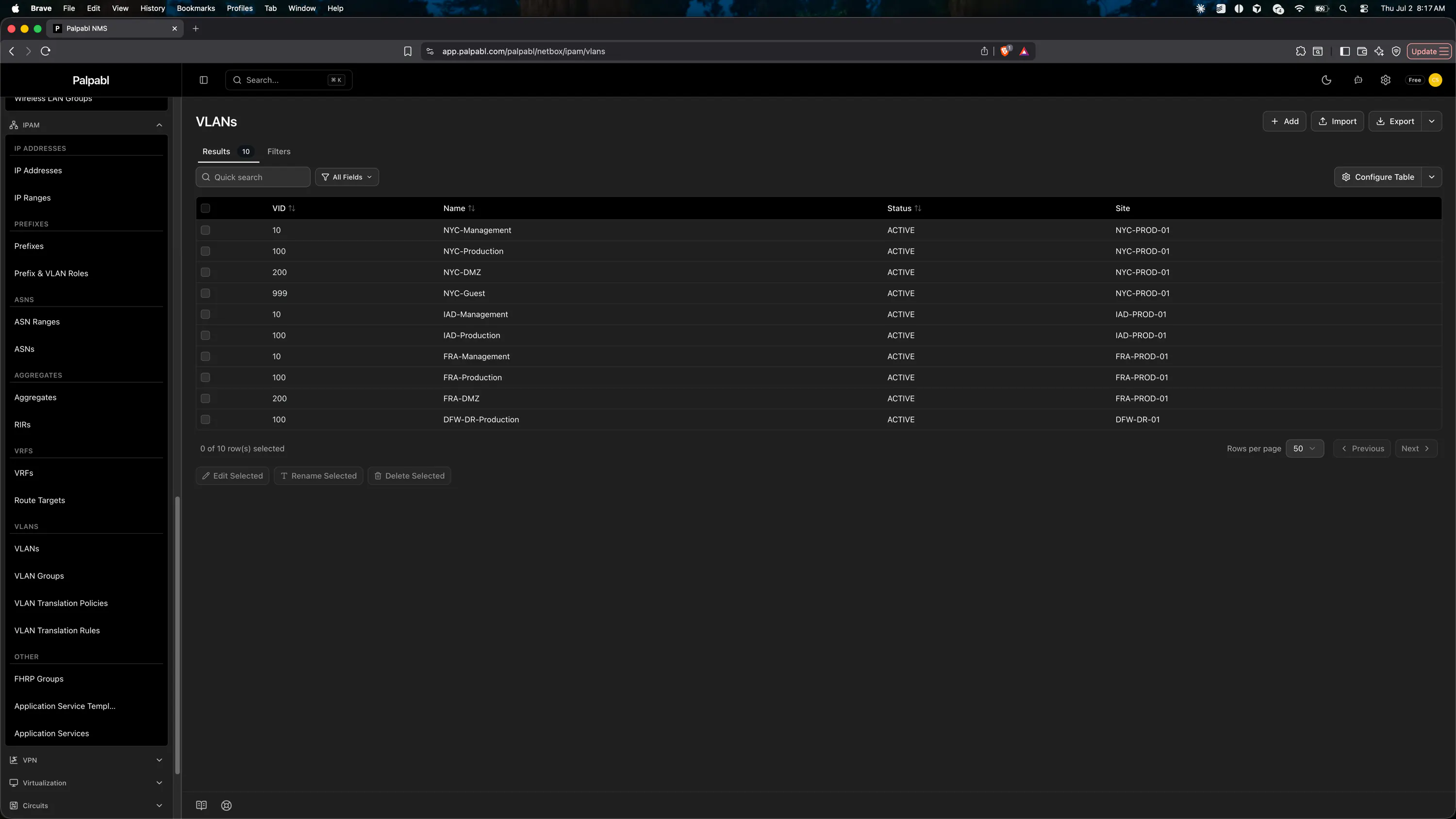This screenshot has height=819, width=1456.
Task: Click the FRA-Production name cell
Action: 473,377
